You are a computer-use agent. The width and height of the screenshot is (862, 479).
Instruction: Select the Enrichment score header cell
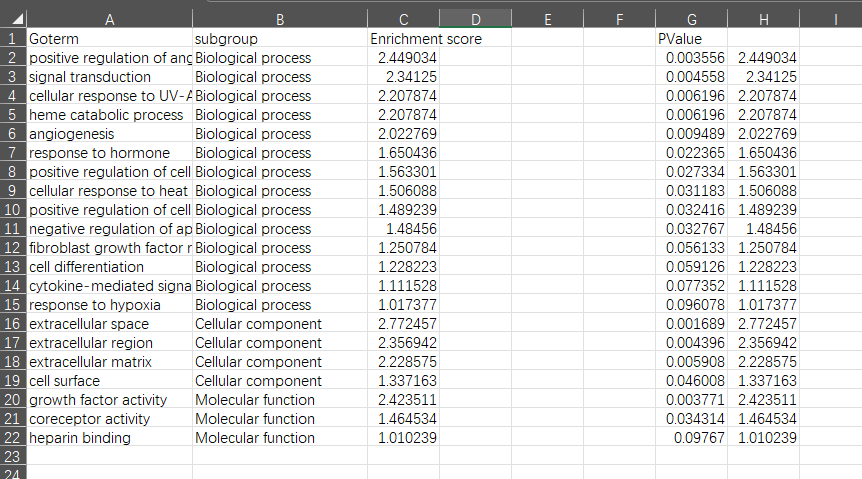click(403, 39)
